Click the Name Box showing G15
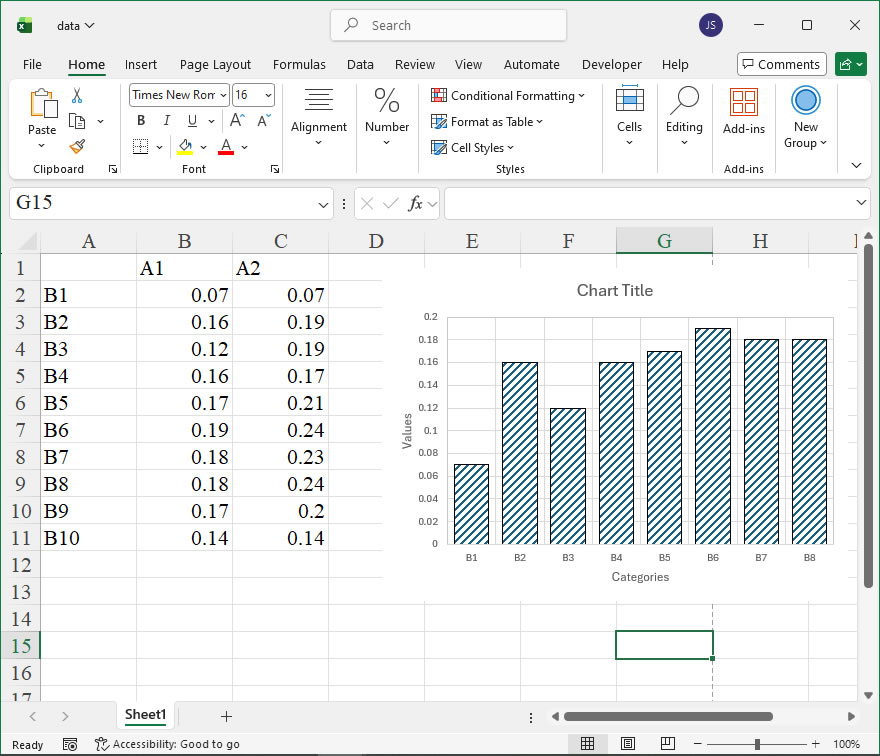This screenshot has width=880, height=756. point(160,203)
